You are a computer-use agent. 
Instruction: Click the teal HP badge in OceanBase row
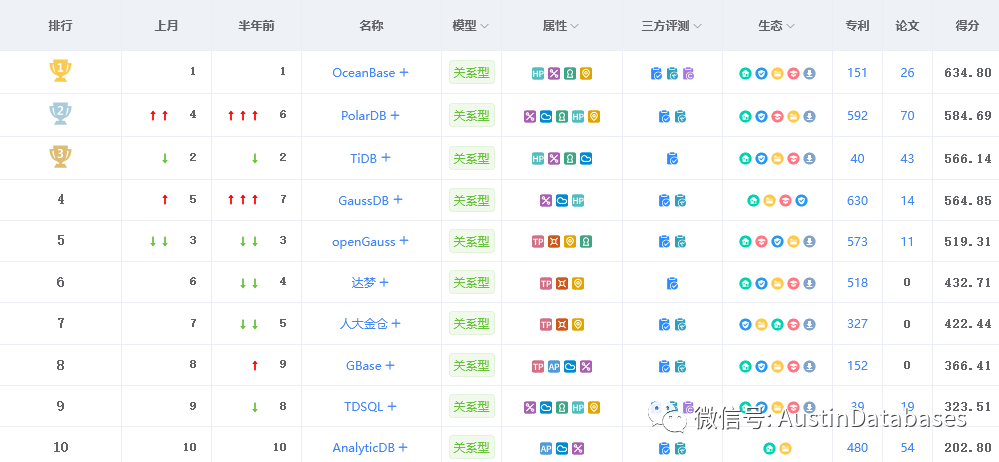pyautogui.click(x=538, y=73)
